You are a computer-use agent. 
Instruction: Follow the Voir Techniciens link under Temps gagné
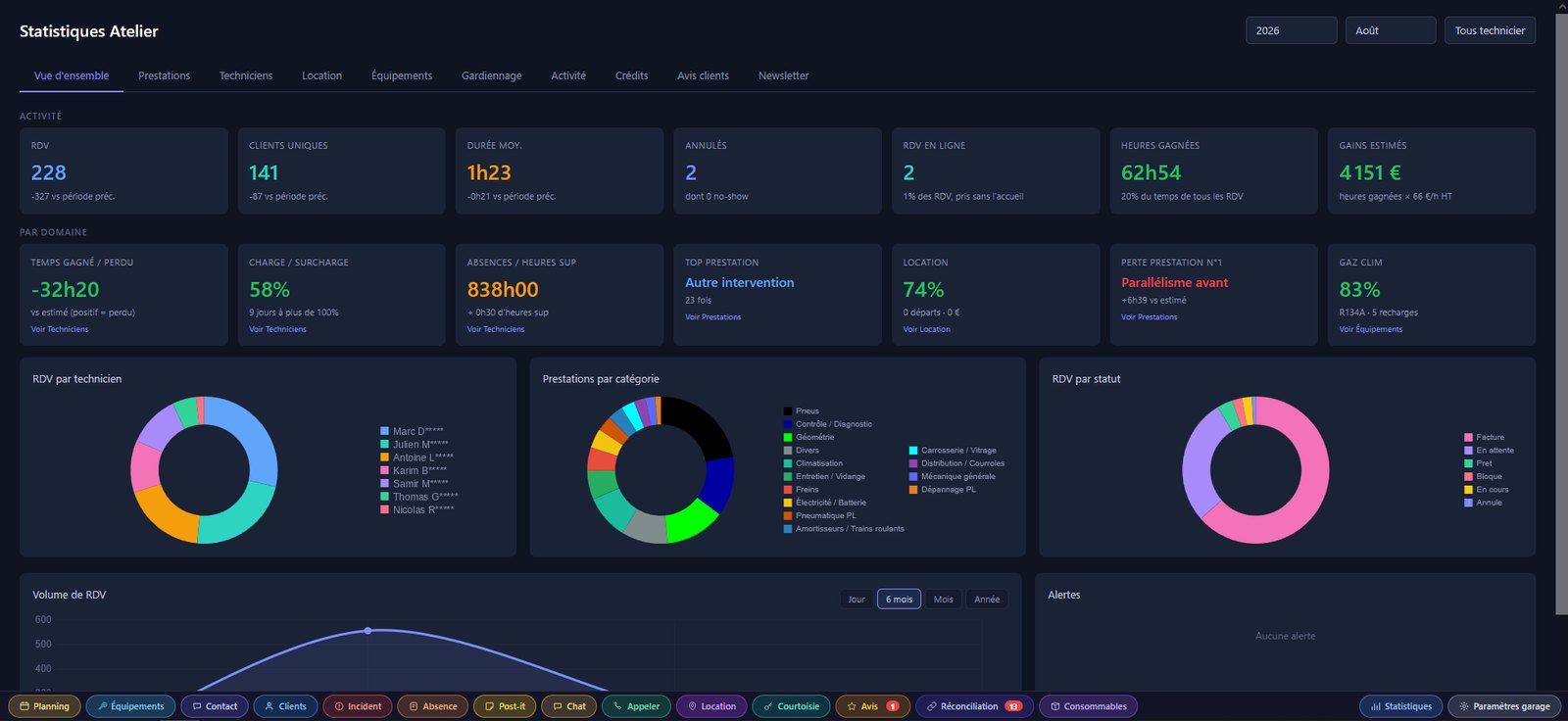click(x=60, y=329)
